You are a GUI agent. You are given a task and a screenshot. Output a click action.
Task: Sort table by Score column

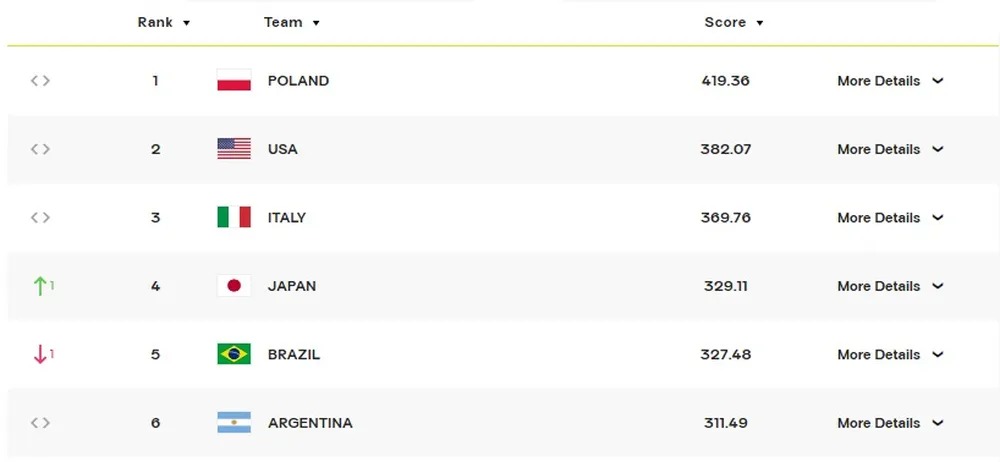pos(734,22)
